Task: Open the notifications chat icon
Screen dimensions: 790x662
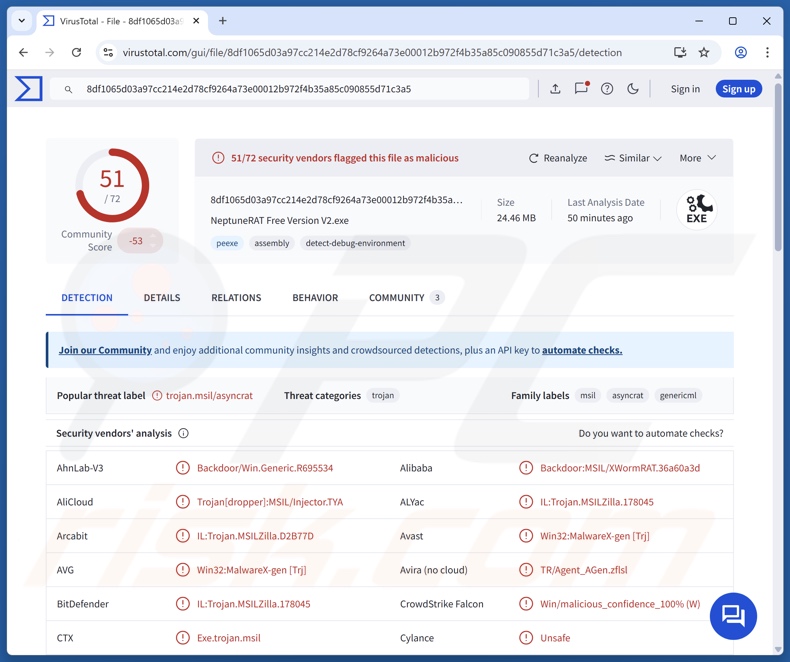Action: click(x=581, y=89)
